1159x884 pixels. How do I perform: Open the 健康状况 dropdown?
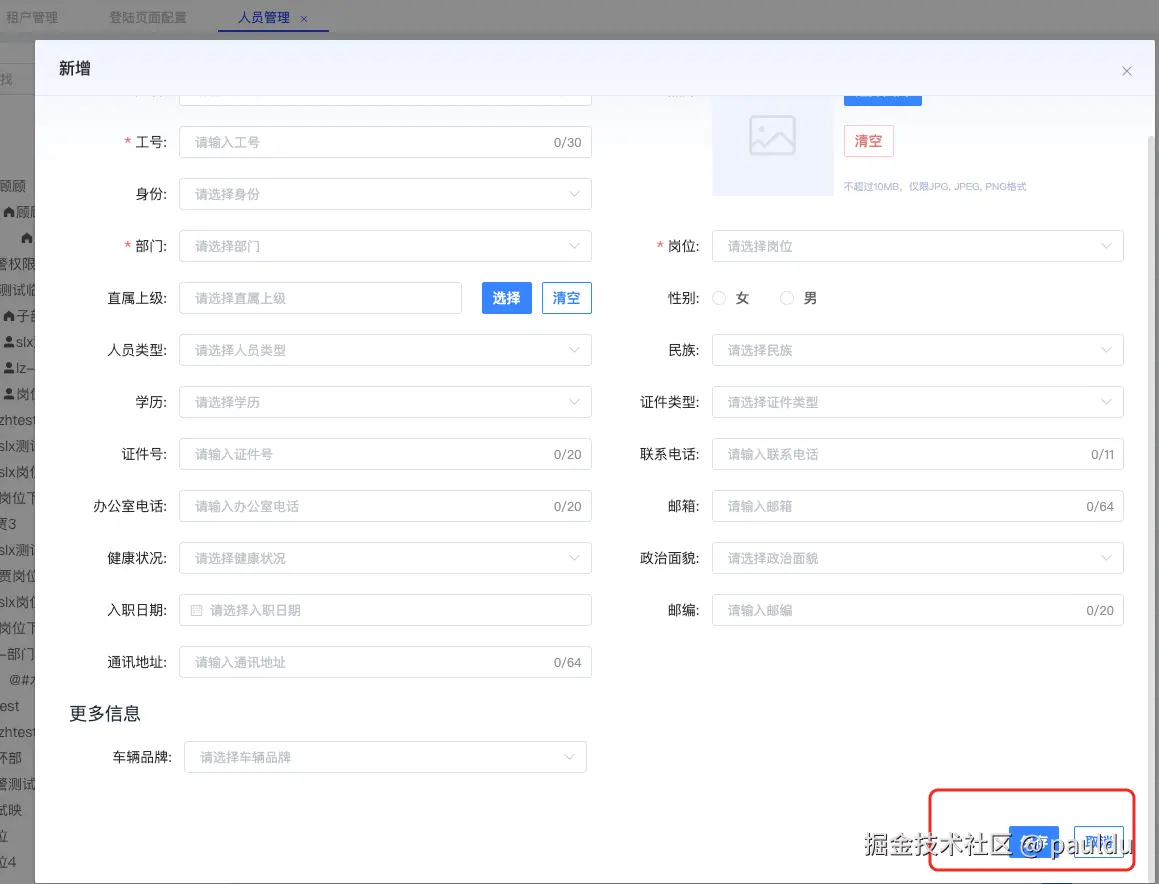[385, 558]
